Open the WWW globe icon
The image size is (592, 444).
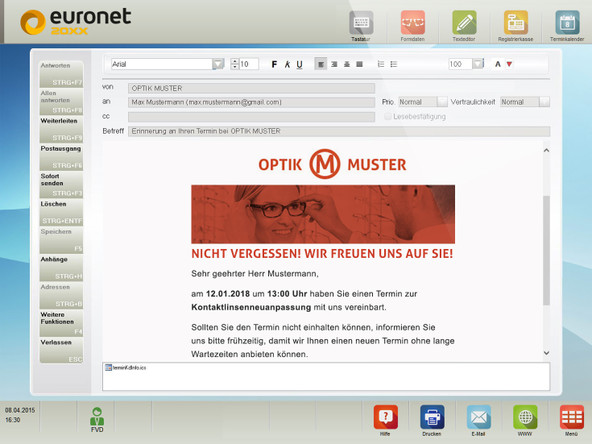(x=525, y=417)
